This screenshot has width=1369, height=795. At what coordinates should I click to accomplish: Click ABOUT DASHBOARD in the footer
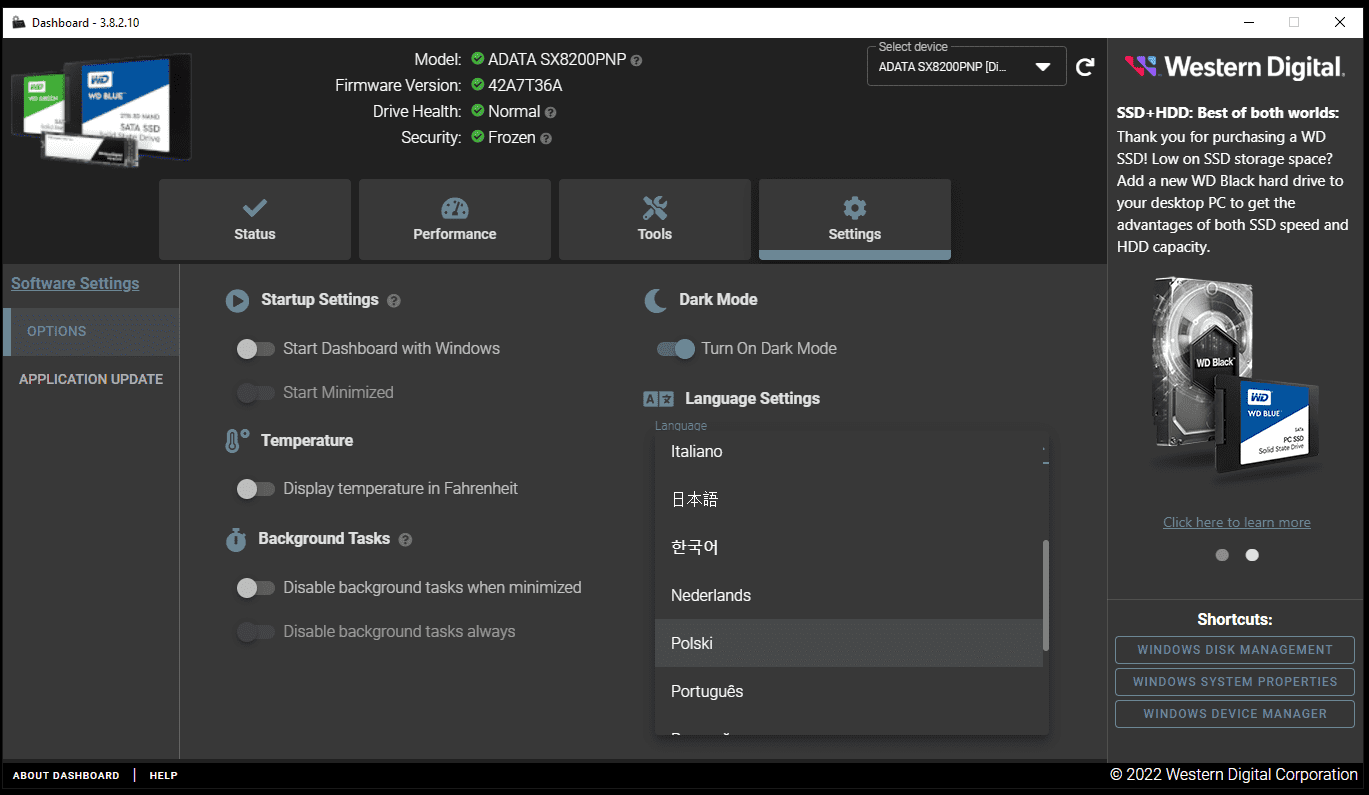pyautogui.click(x=66, y=775)
